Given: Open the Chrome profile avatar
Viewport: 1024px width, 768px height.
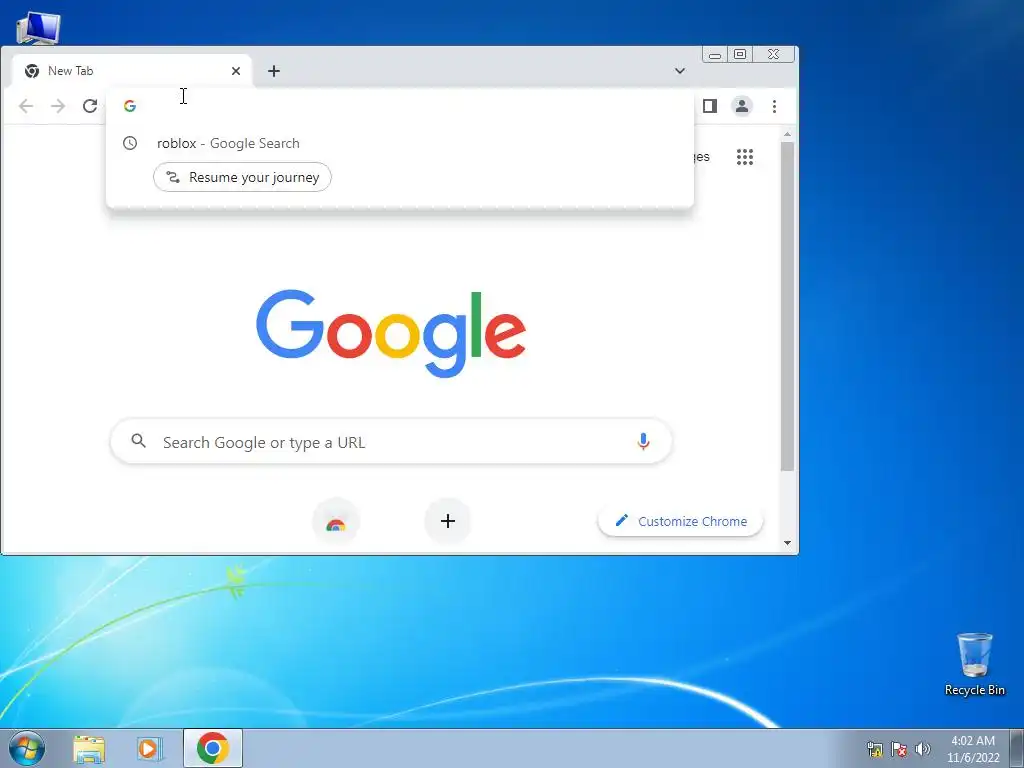Looking at the screenshot, I should pyautogui.click(x=742, y=106).
